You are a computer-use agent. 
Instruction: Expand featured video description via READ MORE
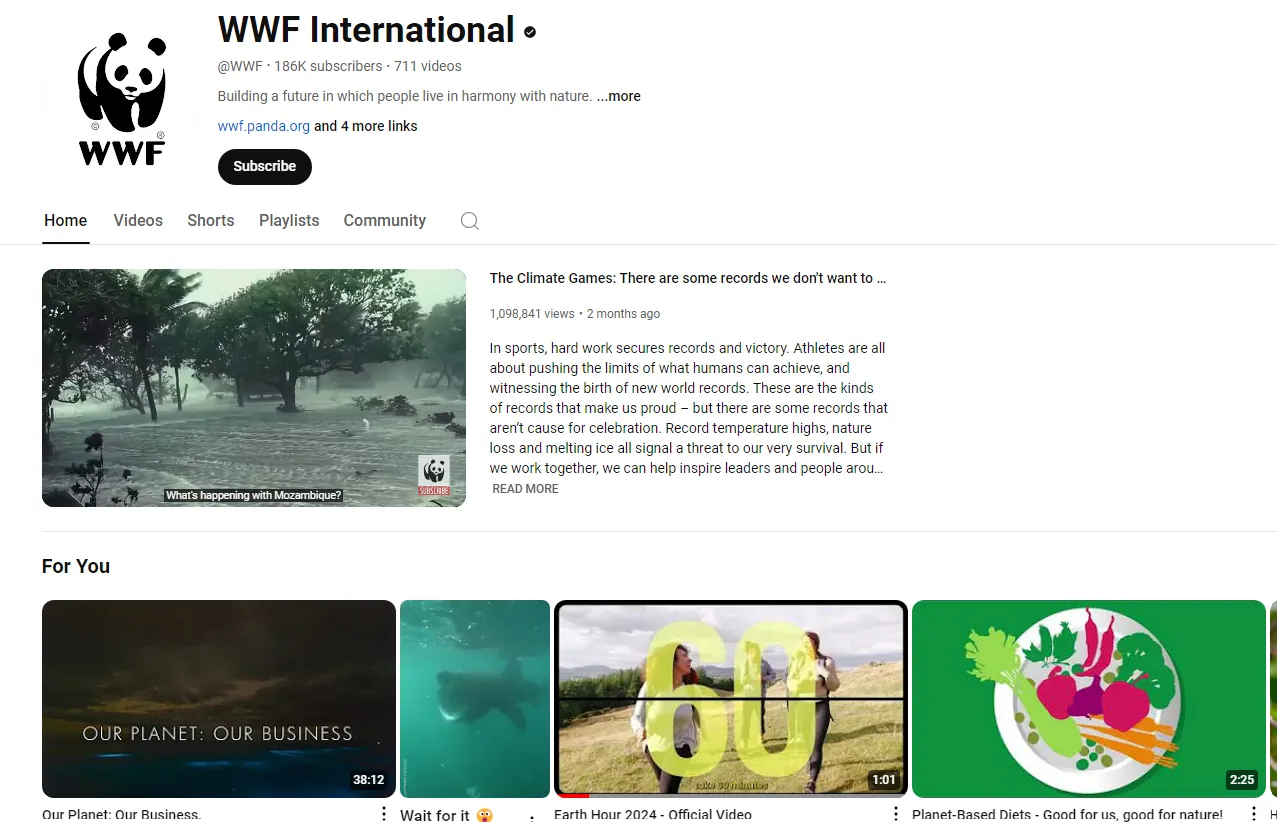pos(525,489)
